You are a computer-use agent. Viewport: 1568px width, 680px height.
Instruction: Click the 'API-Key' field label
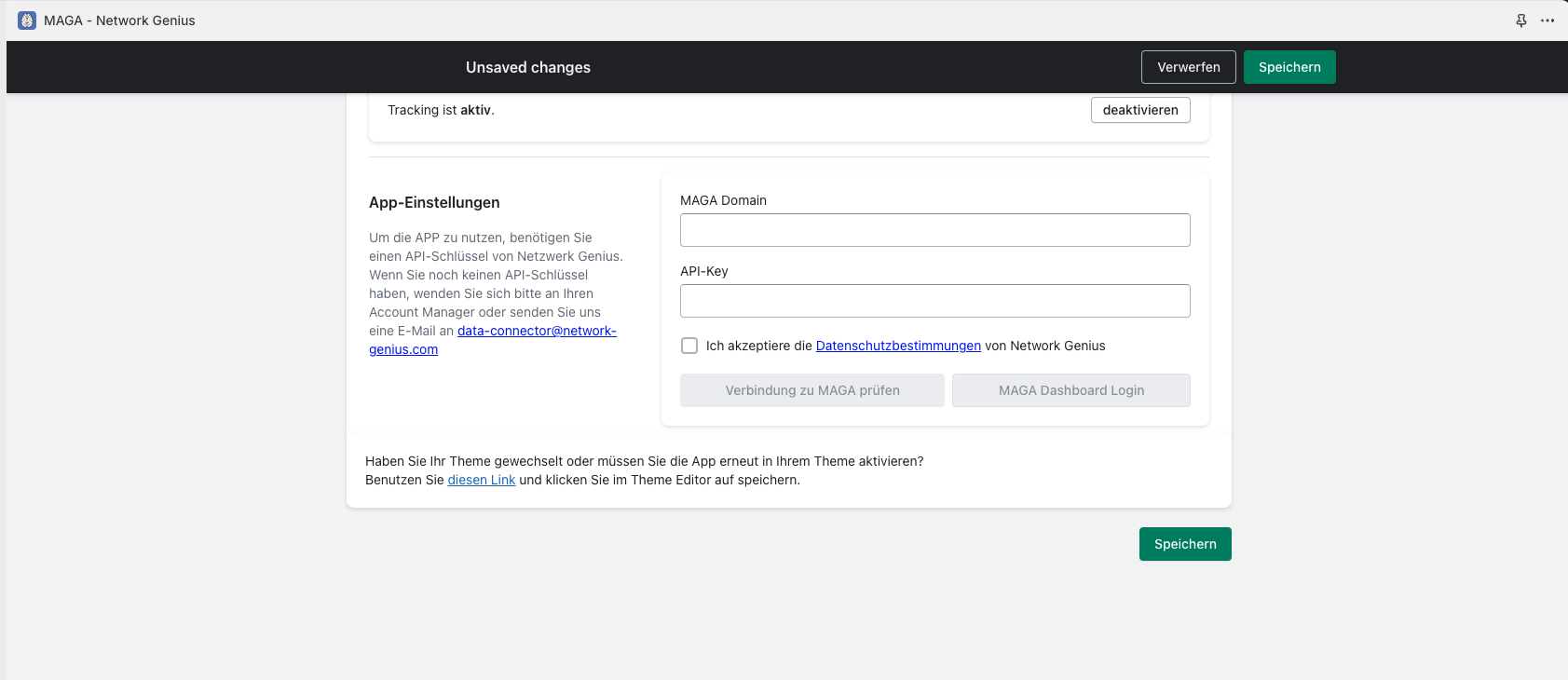pyautogui.click(x=704, y=271)
